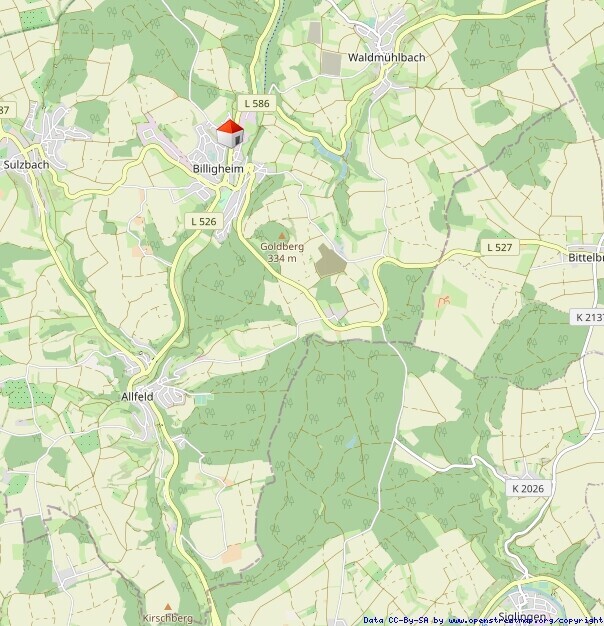Select the L 526 road shield
Viewport: 604px width, 626px height.
(x=204, y=221)
